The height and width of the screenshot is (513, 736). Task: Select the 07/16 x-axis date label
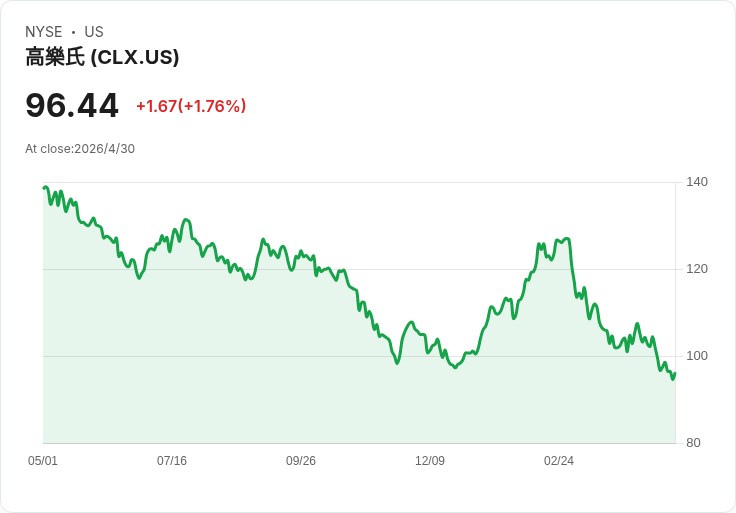[172, 460]
